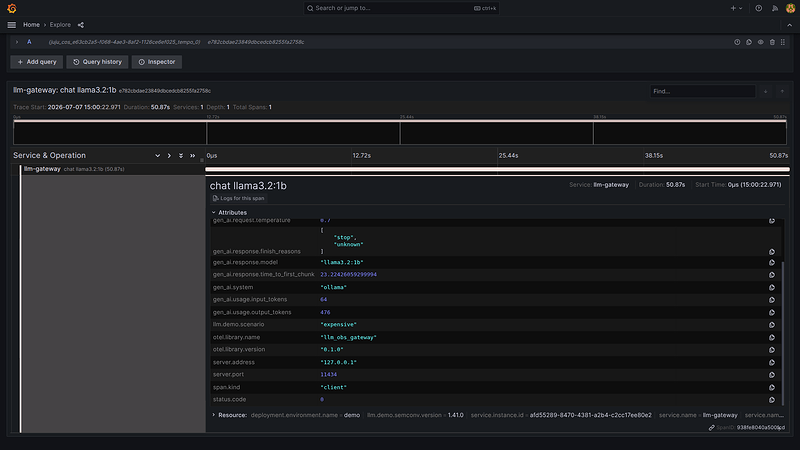This screenshot has height=450, width=800.
Task: Open the Inspector button
Action: point(157,62)
